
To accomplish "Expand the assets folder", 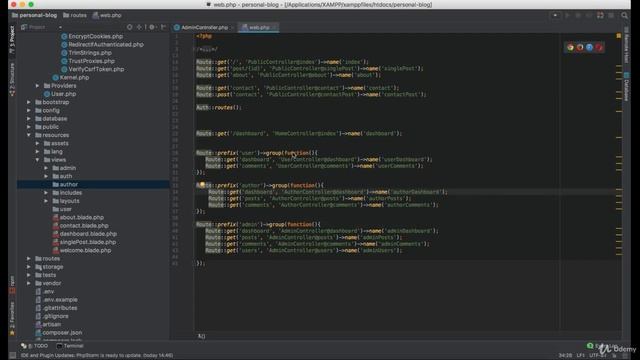I will coord(37,143).
